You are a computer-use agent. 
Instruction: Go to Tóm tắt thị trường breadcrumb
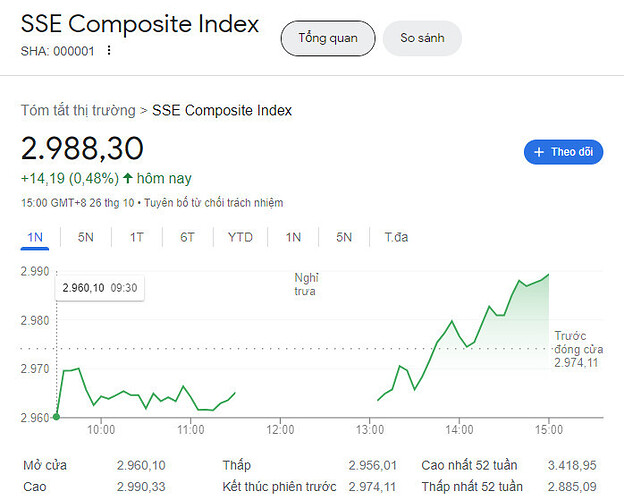coord(78,110)
